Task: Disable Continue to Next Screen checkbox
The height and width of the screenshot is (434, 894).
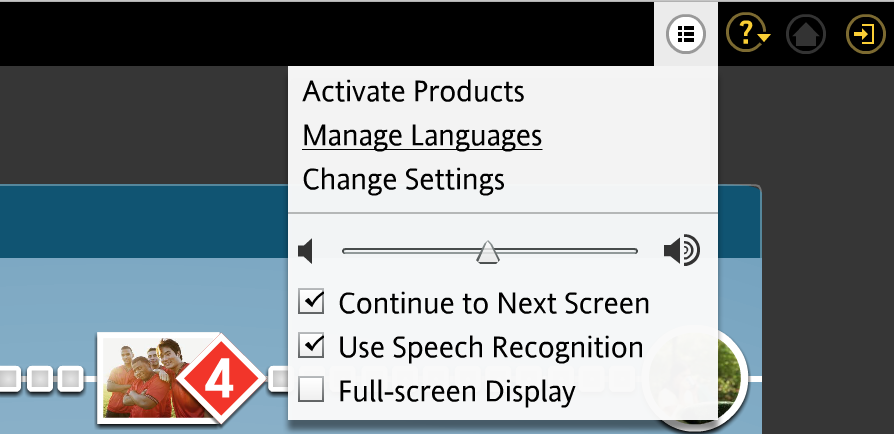Action: tap(312, 302)
